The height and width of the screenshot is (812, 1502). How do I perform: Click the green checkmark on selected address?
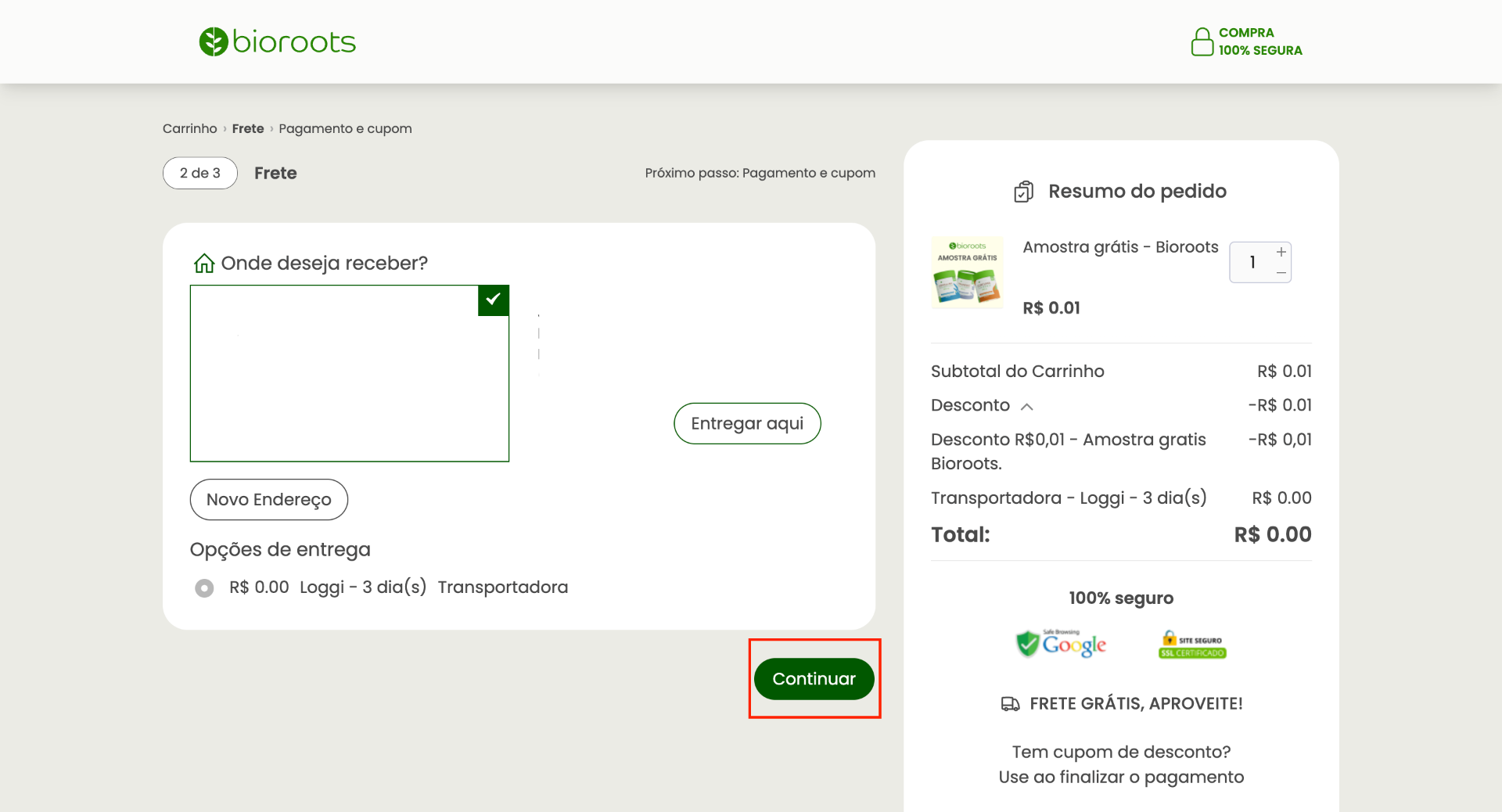tap(494, 300)
